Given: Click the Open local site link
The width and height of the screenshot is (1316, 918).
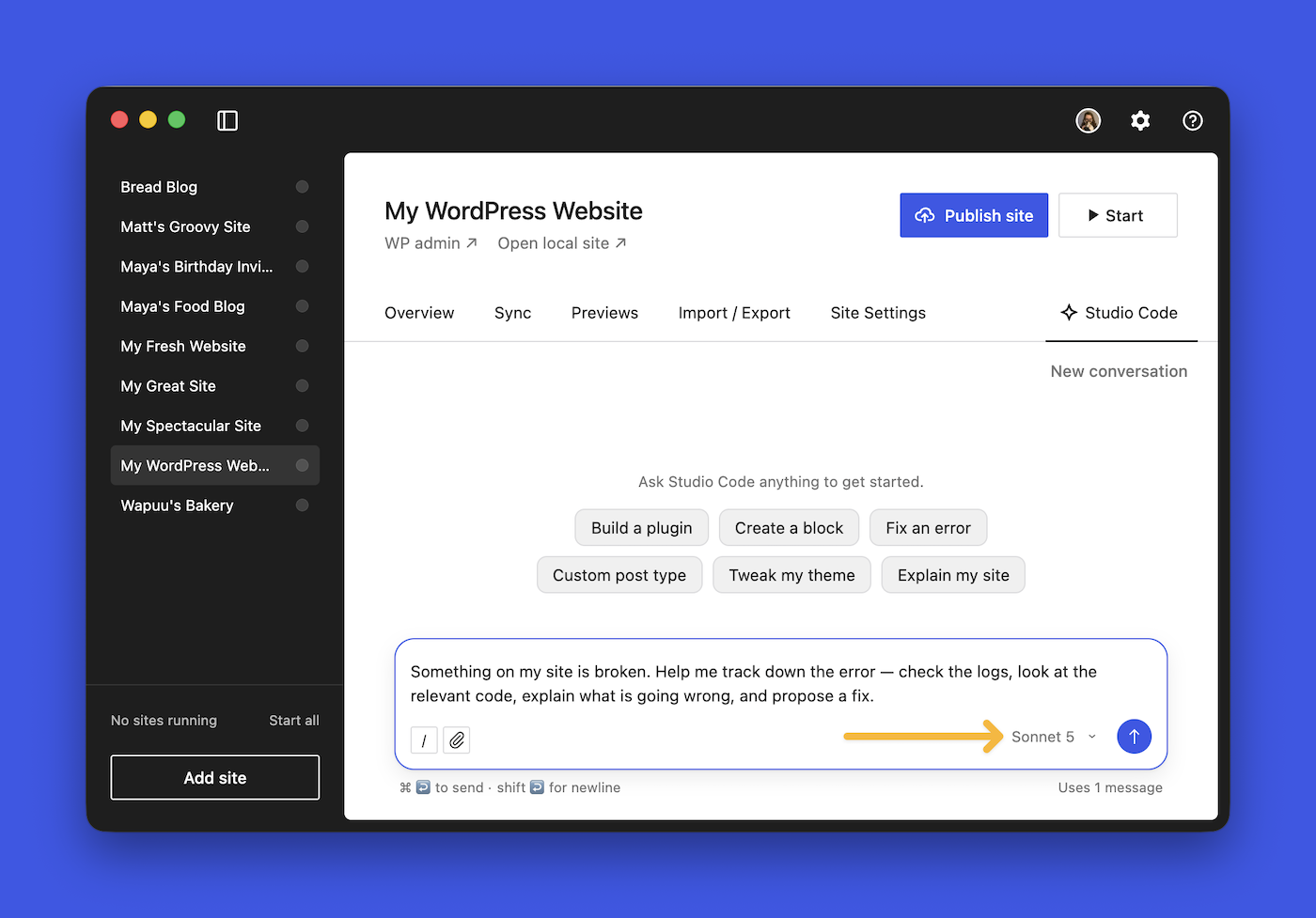Looking at the screenshot, I should point(562,243).
